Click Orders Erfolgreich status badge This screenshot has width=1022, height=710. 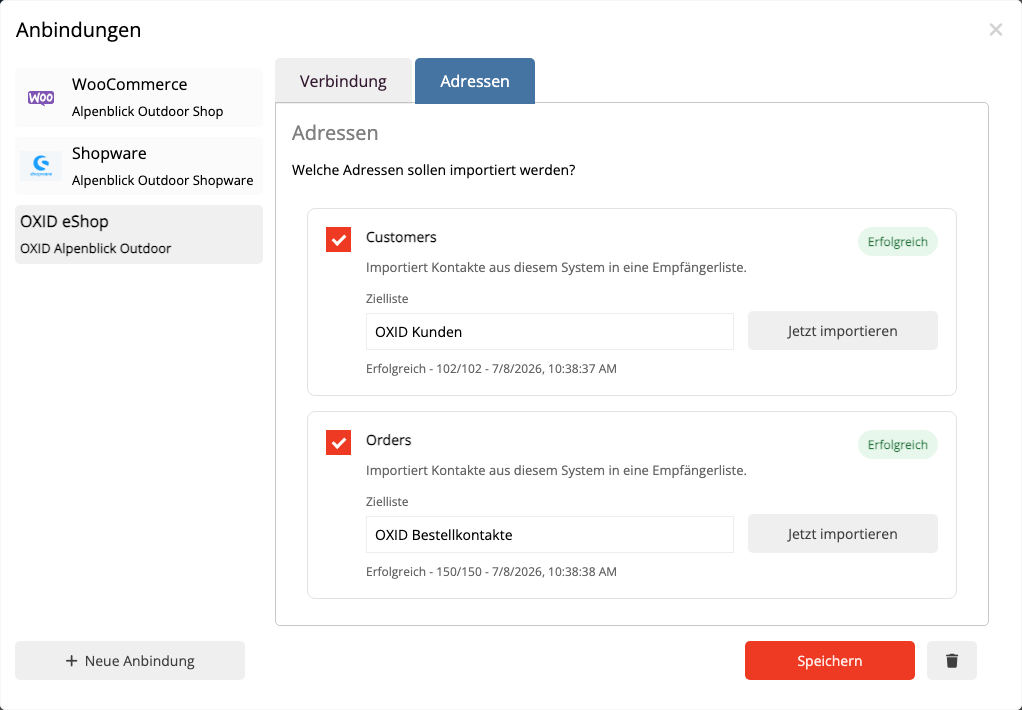coord(898,444)
